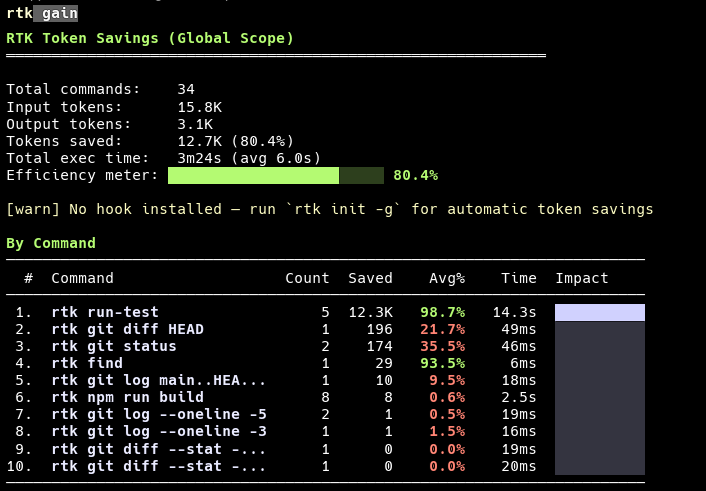Image resolution: width=706 pixels, height=491 pixels.
Task: Click the 21.7% average value
Action: click(x=443, y=329)
